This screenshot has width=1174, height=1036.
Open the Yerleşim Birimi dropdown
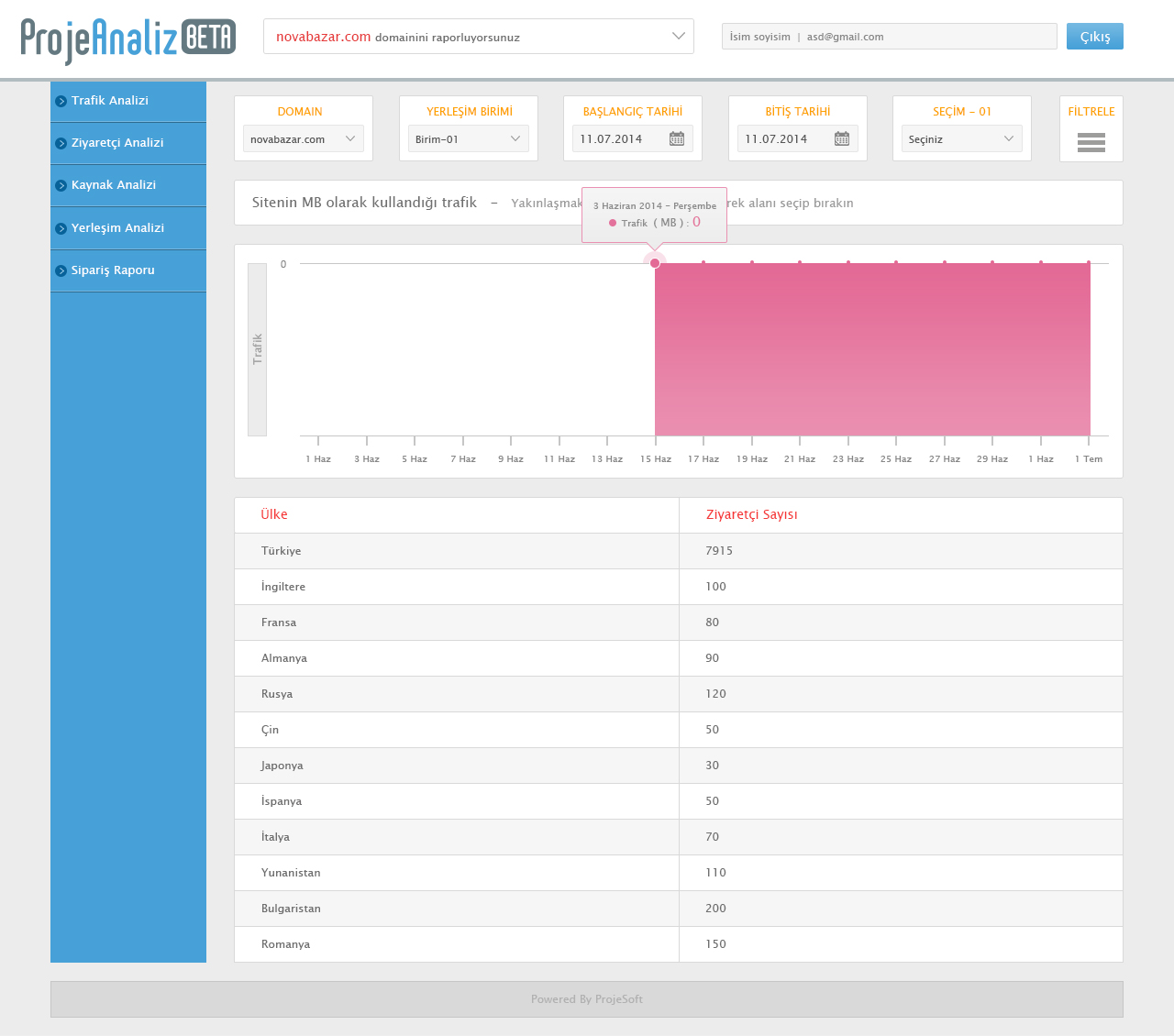[469, 139]
